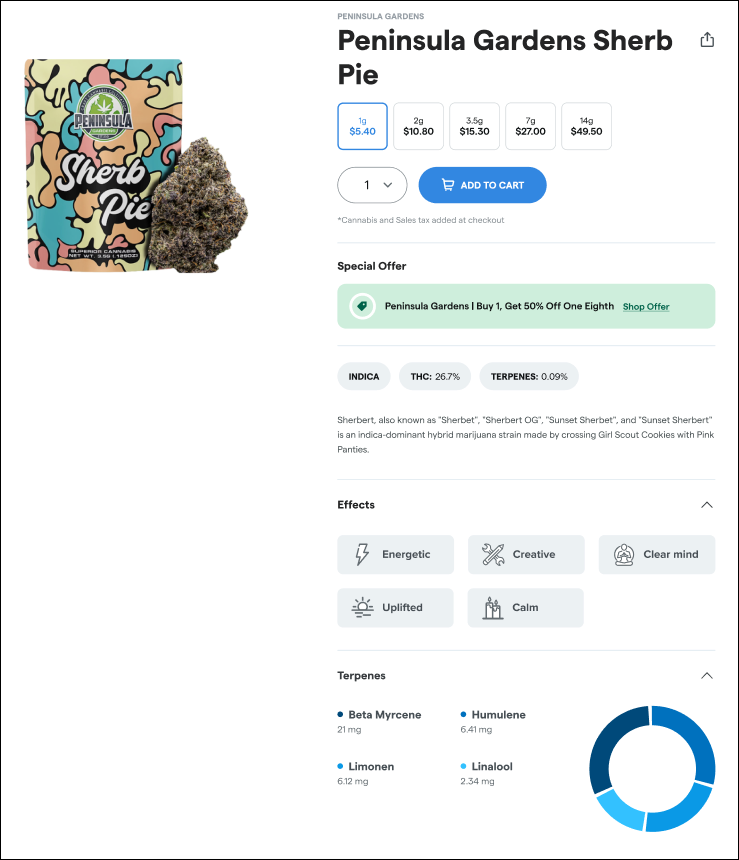Click the green special offer tag icon

pyautogui.click(x=362, y=307)
